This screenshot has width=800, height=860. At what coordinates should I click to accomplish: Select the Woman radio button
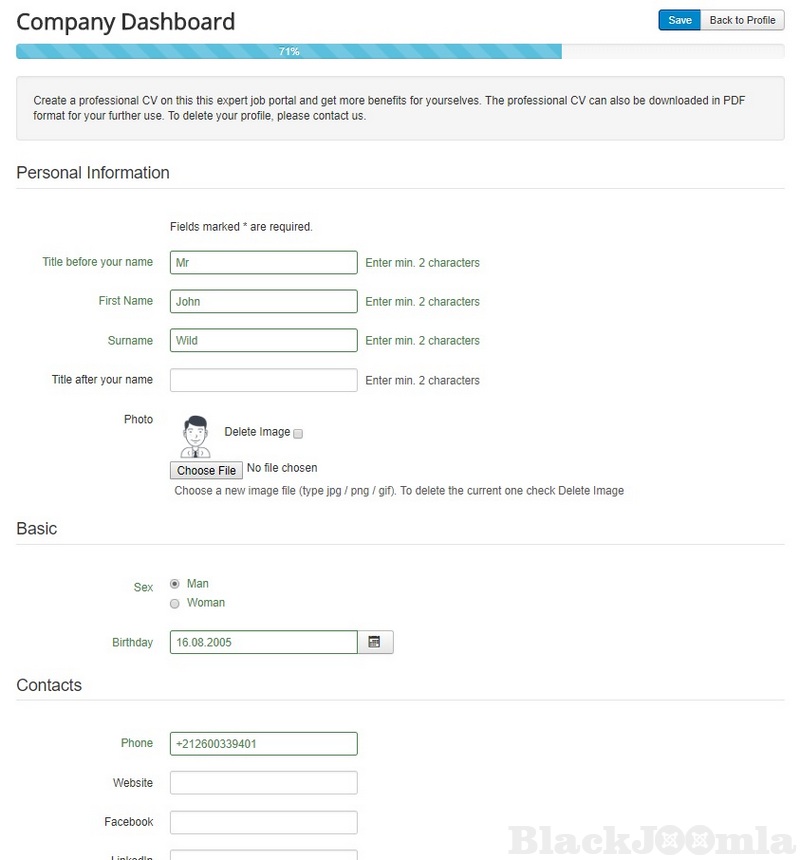coord(175,603)
